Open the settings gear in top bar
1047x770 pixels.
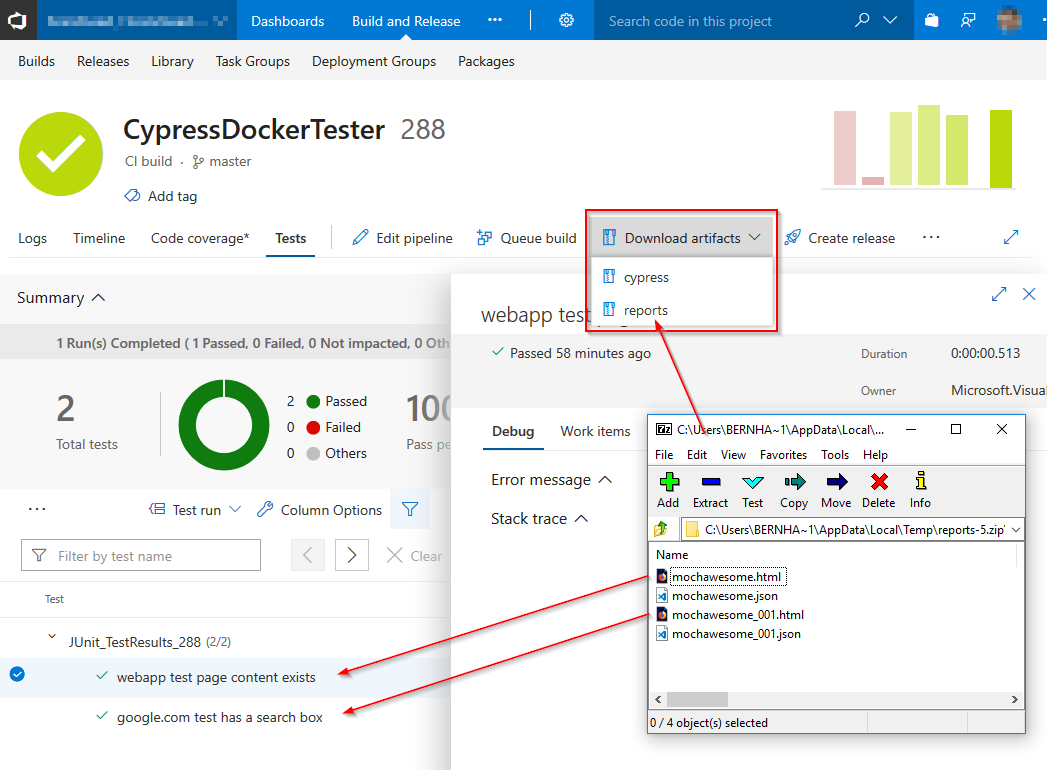(566, 21)
